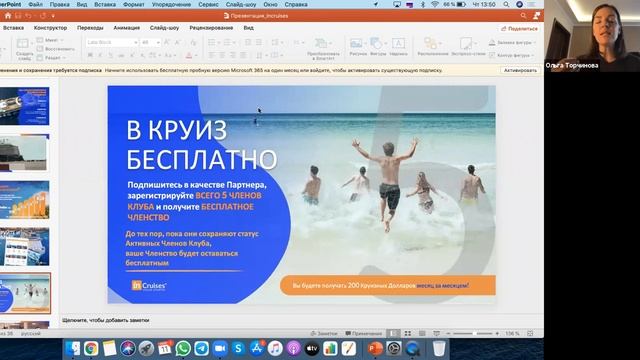Open the Сервис menu in the menu bar

pos(208,4)
